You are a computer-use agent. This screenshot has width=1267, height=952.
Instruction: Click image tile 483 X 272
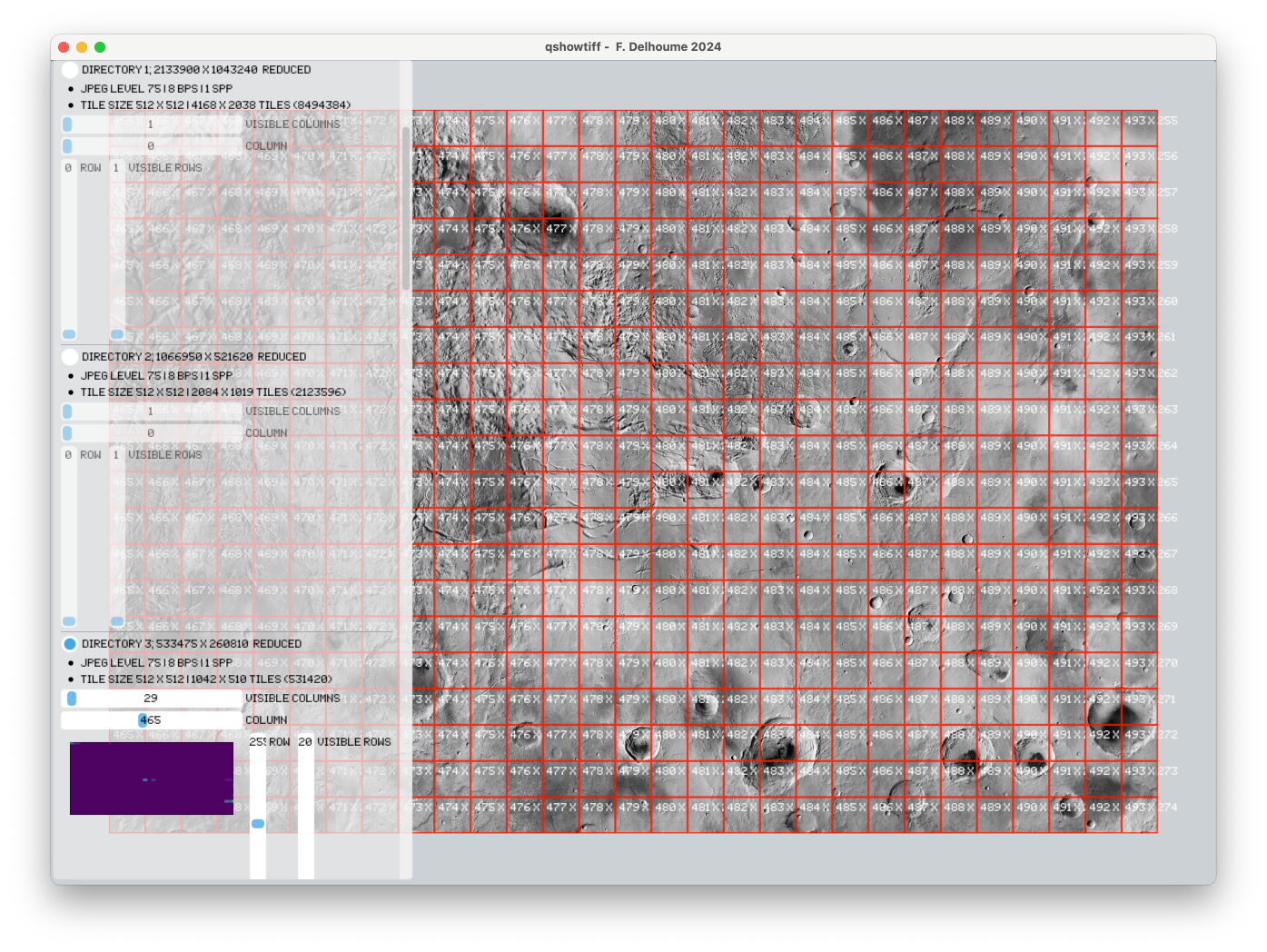coord(778,743)
